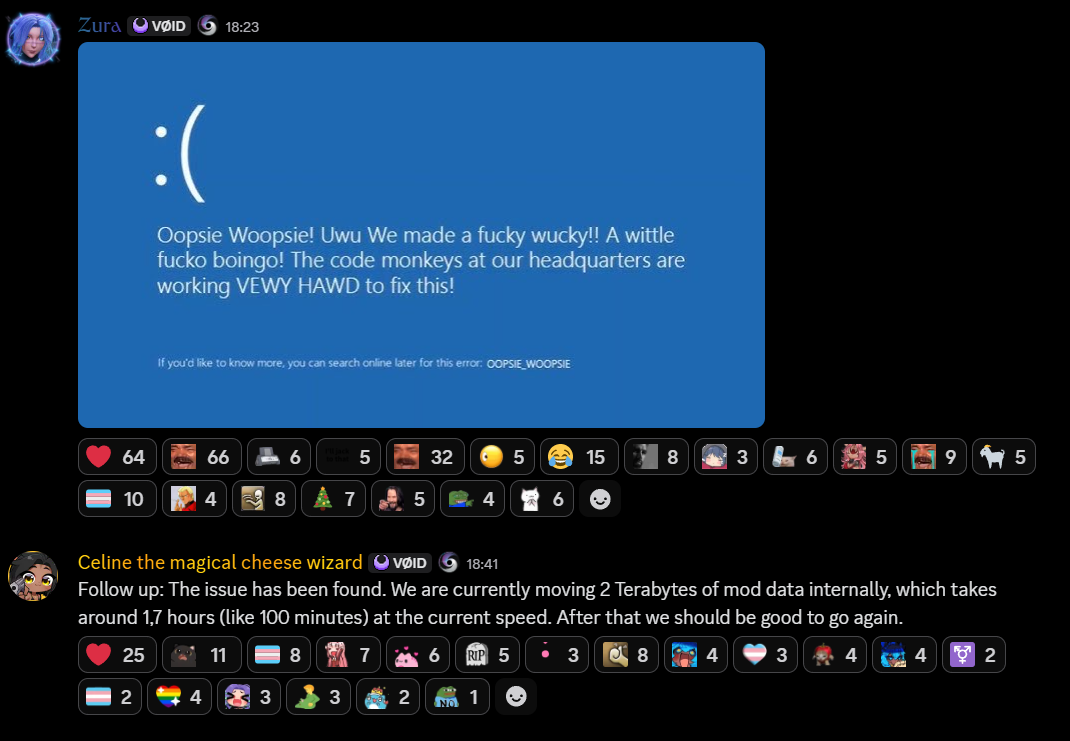
Task: Add the Christmas tree reaction with 7
Action: [x=334, y=499]
